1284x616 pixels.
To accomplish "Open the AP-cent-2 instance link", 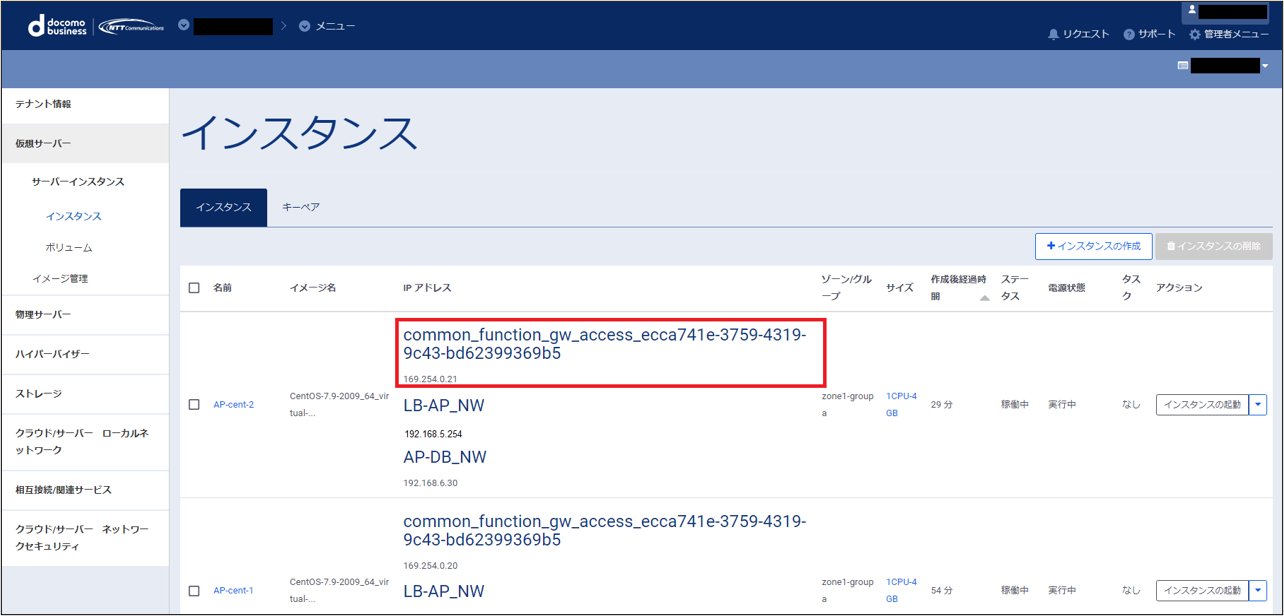I will point(233,405).
